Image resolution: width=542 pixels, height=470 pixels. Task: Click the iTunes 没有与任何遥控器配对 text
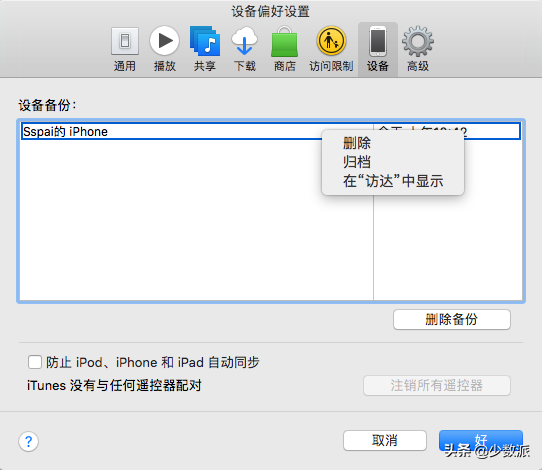click(114, 385)
